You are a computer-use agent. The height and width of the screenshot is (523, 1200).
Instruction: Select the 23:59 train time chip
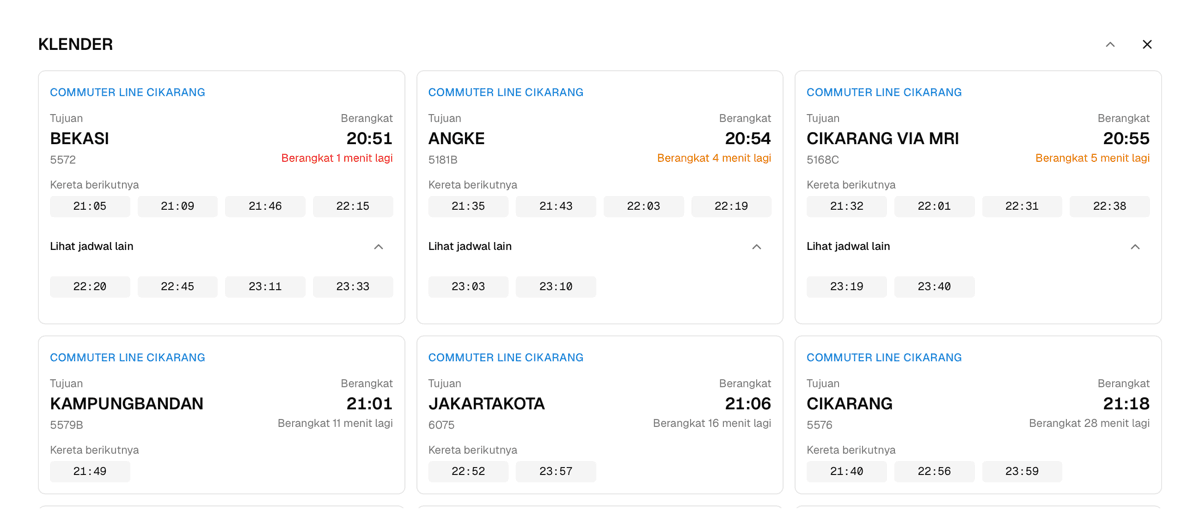(1022, 472)
